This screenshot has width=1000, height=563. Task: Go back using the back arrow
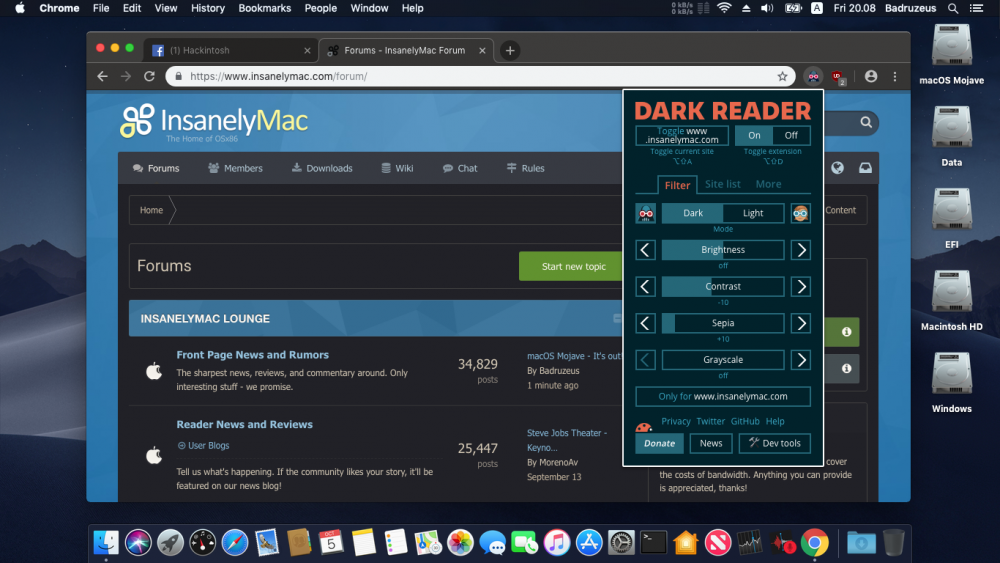pyautogui.click(x=102, y=77)
